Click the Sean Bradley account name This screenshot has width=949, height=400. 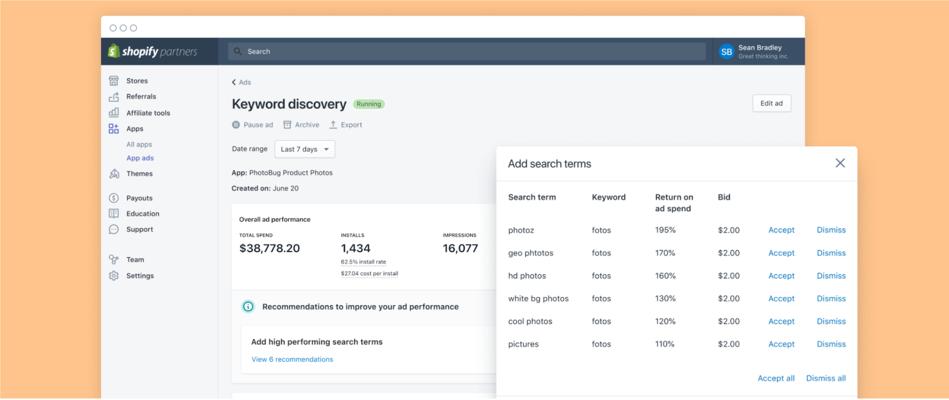760,48
